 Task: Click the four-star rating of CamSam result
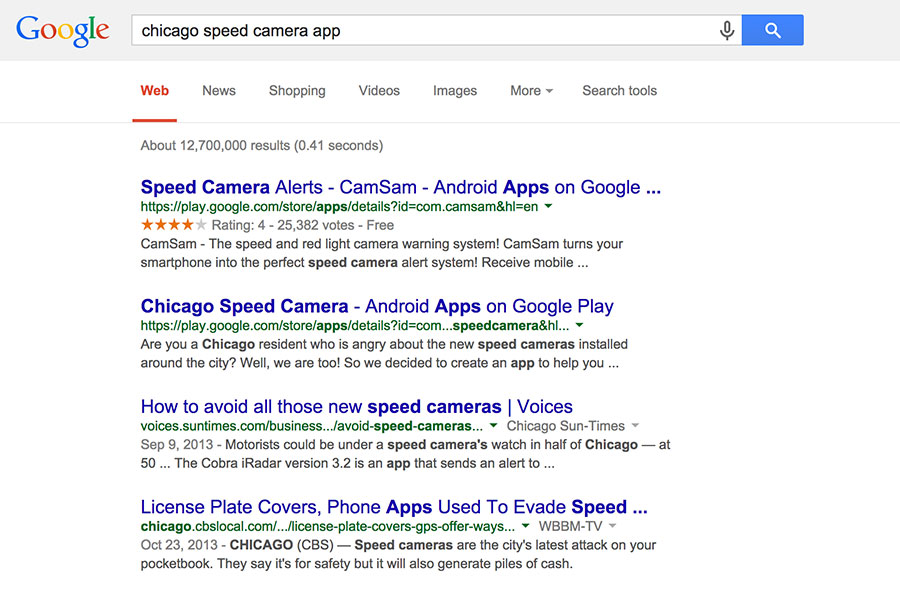pyautogui.click(x=173, y=224)
